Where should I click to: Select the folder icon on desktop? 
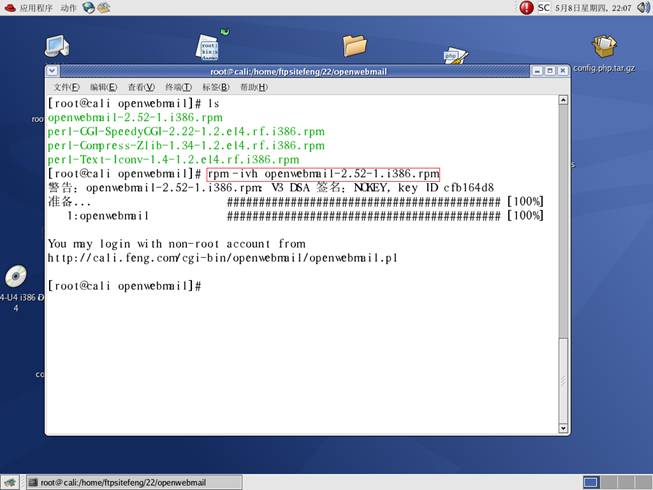tap(354, 44)
